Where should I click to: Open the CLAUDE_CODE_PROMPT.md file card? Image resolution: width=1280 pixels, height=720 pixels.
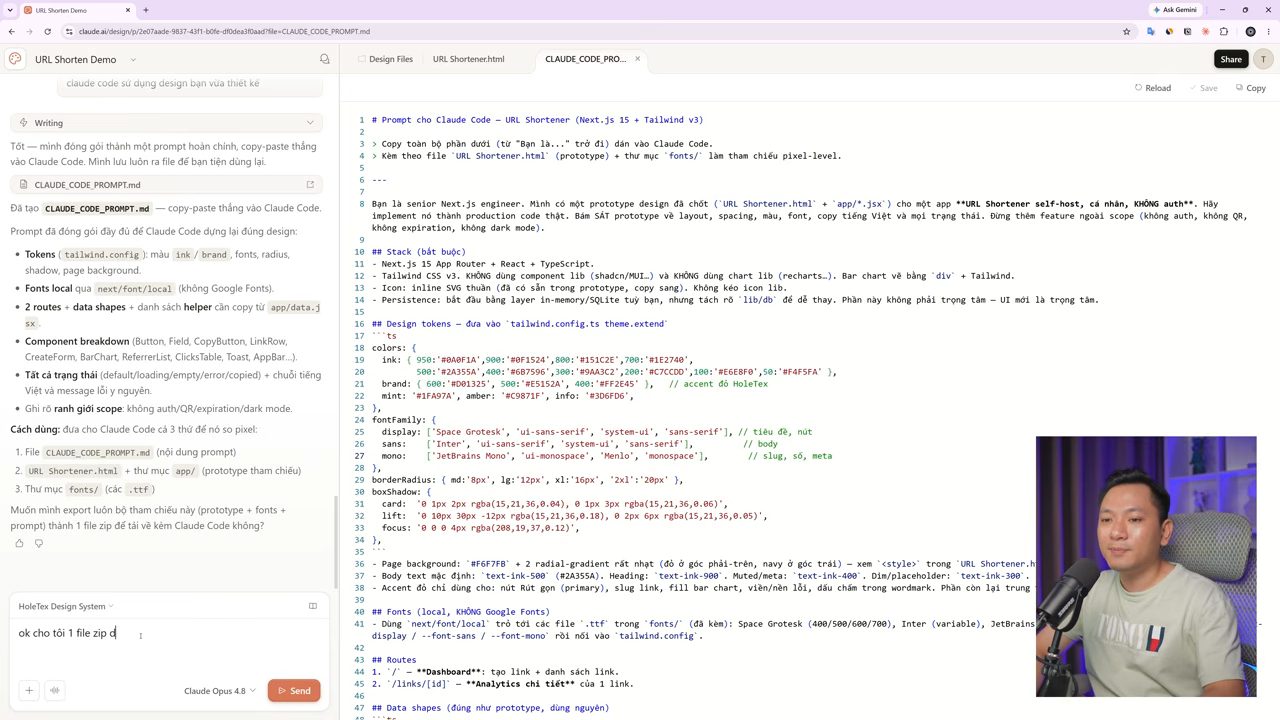coord(167,184)
